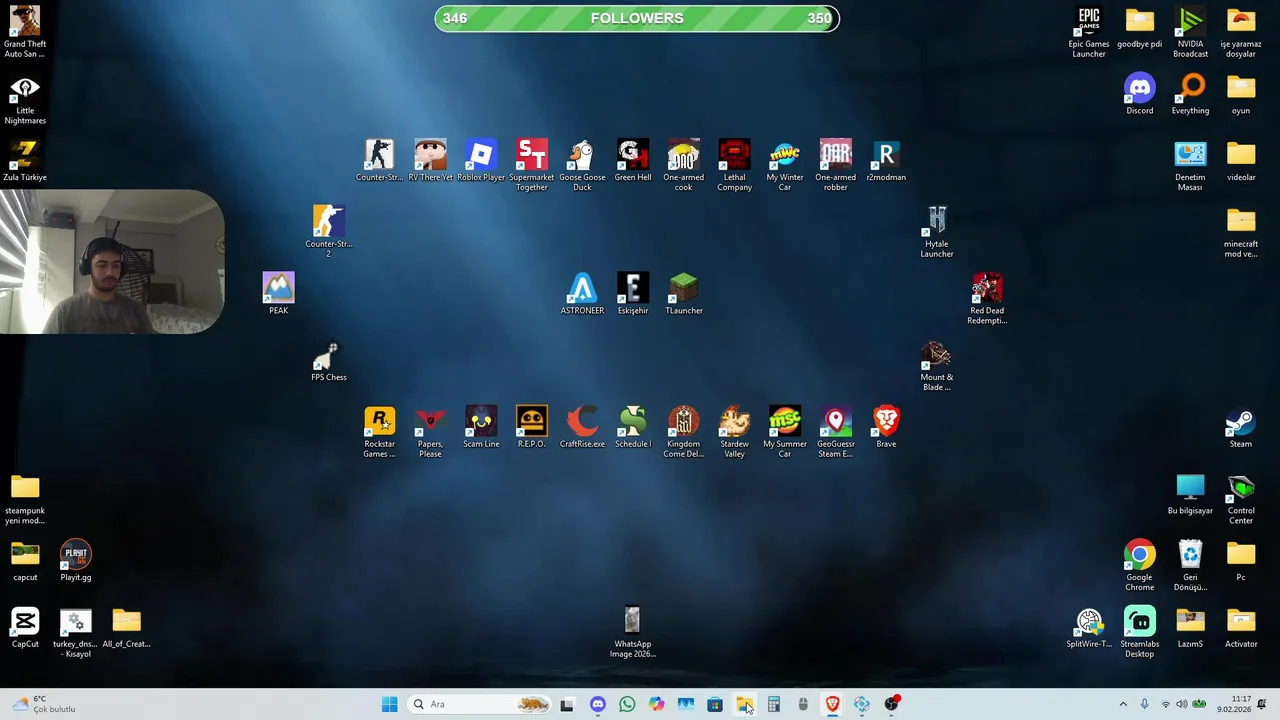Open One-armed cook shortcut
The height and width of the screenshot is (720, 1280).
click(684, 165)
